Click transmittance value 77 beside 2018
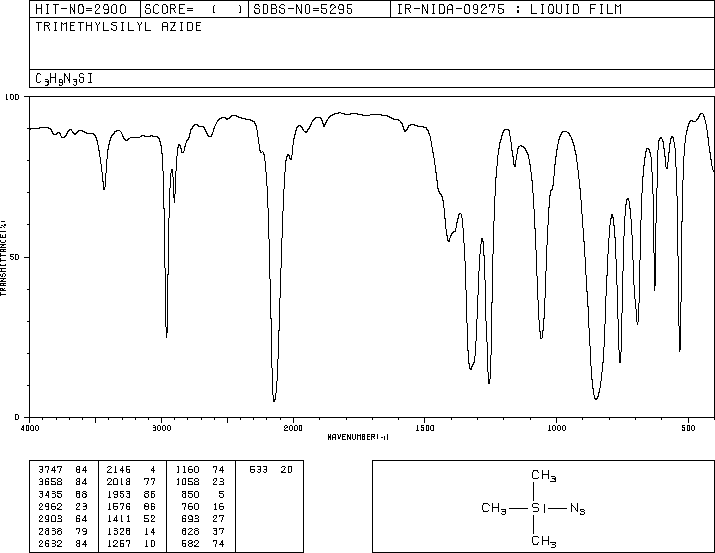Viewport: 715px width, 553px height. 150,482
